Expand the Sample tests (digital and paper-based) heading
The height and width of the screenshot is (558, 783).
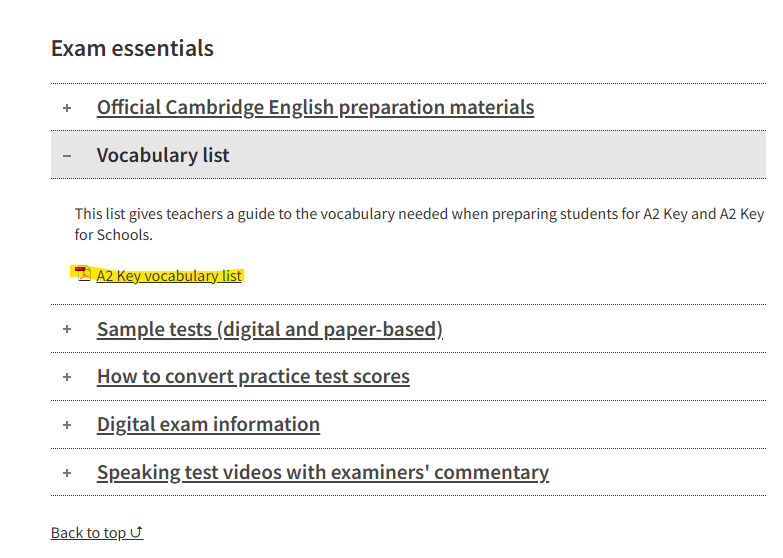(x=269, y=329)
